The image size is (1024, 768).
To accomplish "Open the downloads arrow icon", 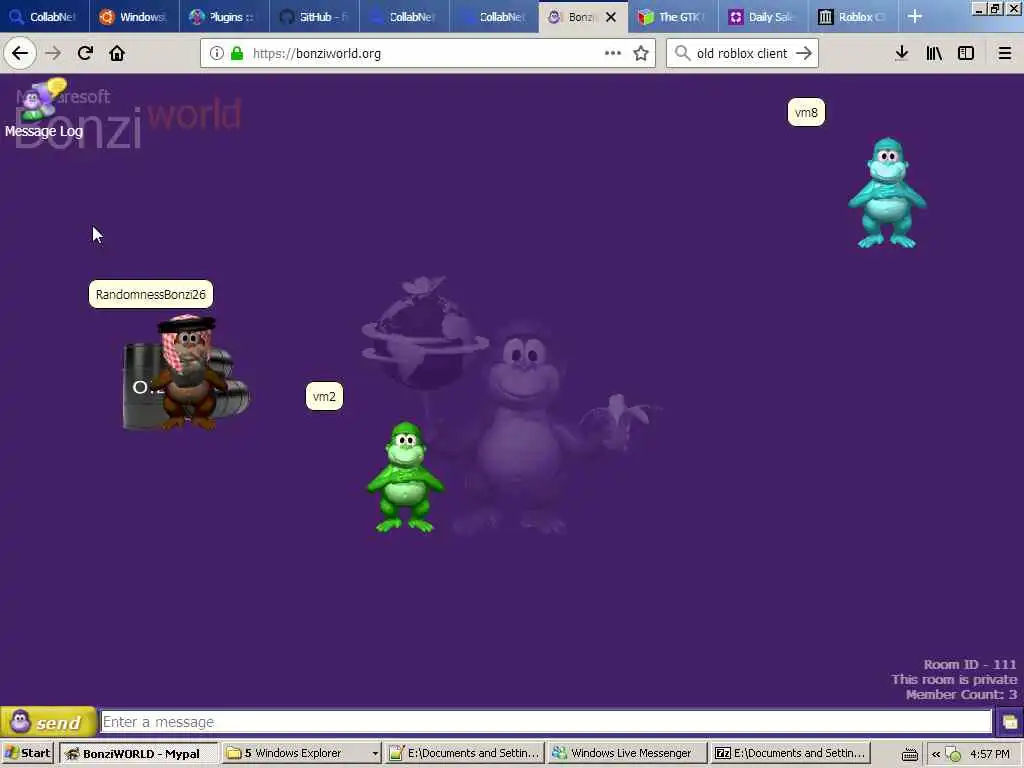I will 901,53.
